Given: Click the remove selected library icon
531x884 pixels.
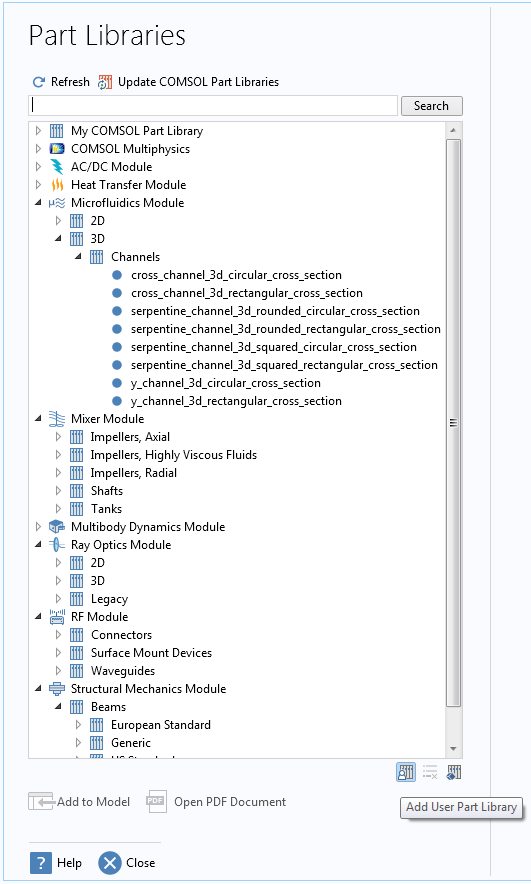Looking at the screenshot, I should point(430,772).
